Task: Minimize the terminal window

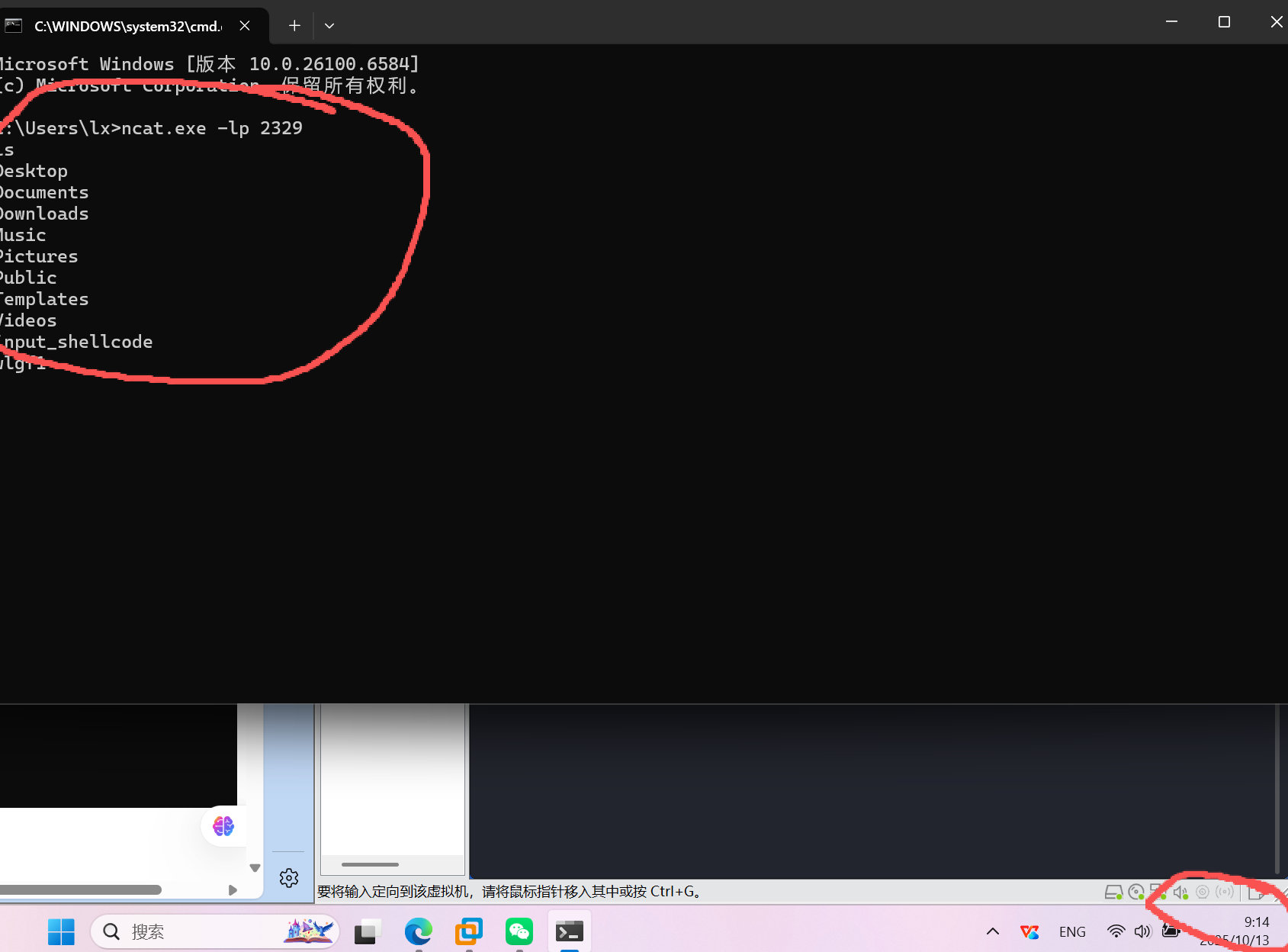Action: [1172, 22]
